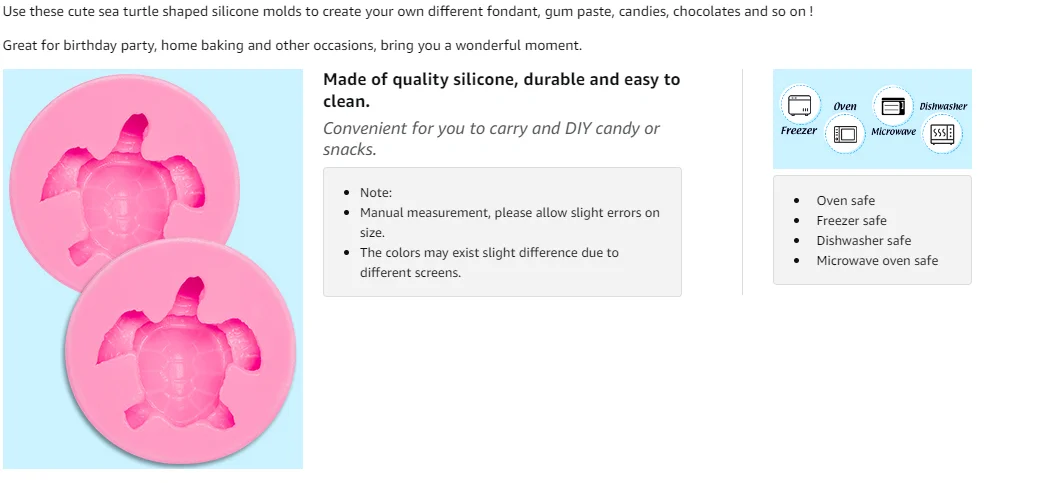This screenshot has width=1037, height=483.
Task: Select the italic "Microwave" label in the banner
Action: (893, 132)
